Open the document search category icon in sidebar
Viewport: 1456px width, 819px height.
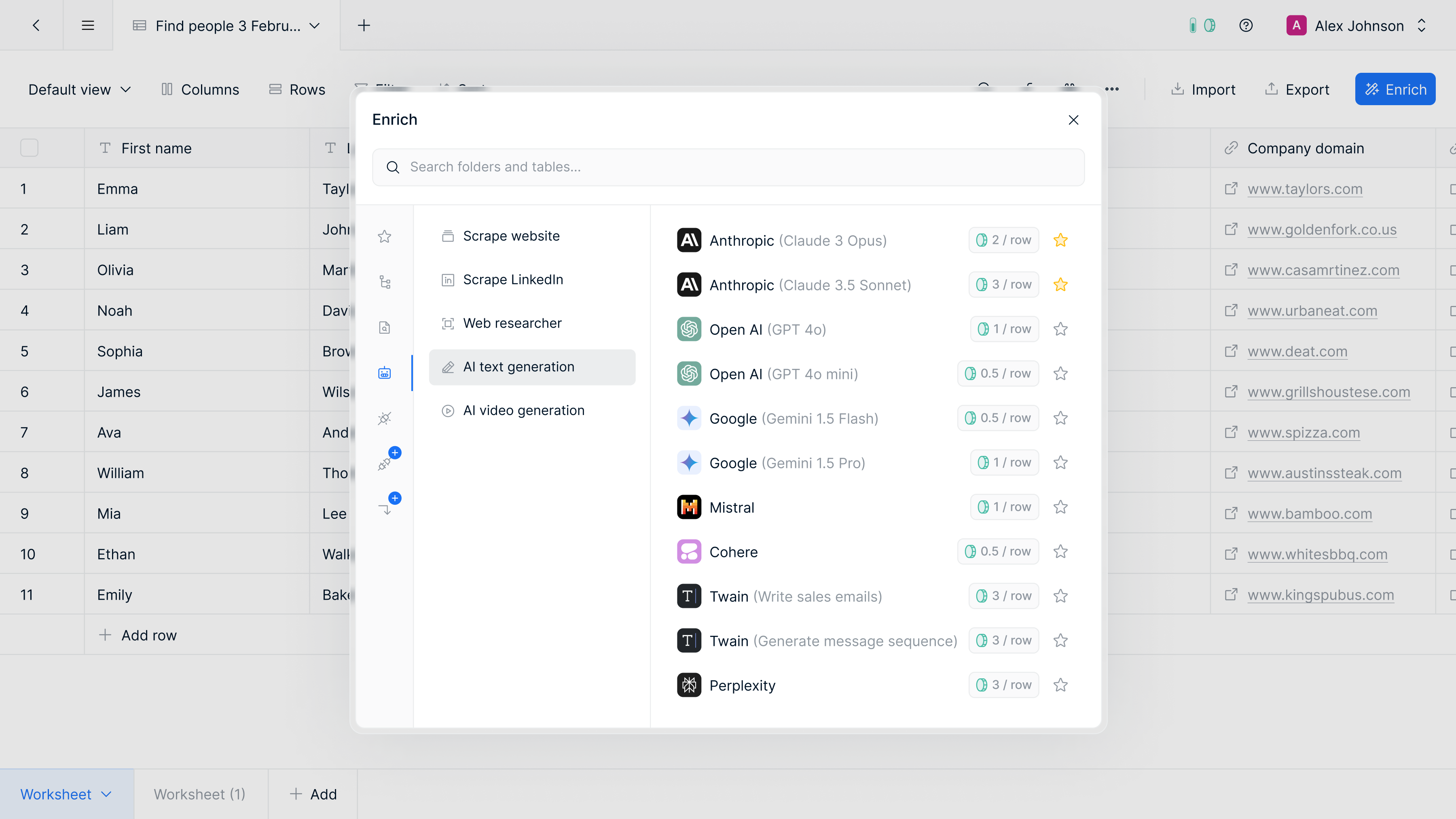384,327
